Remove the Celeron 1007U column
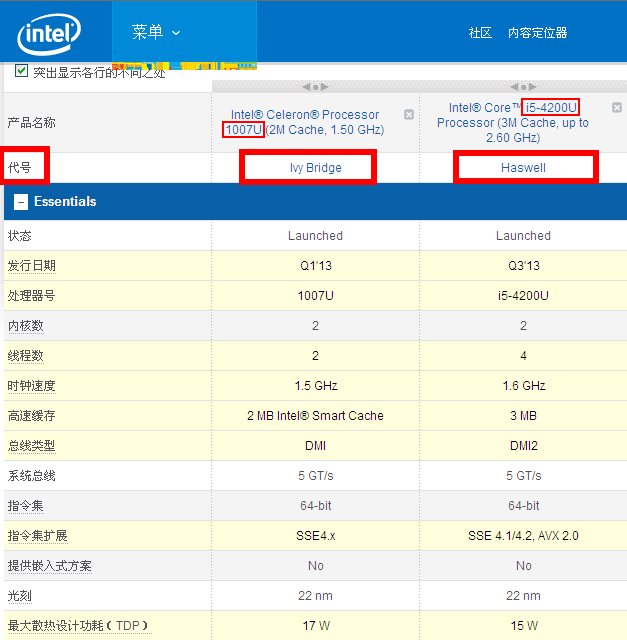Image resolution: width=627 pixels, height=640 pixels. tap(409, 114)
